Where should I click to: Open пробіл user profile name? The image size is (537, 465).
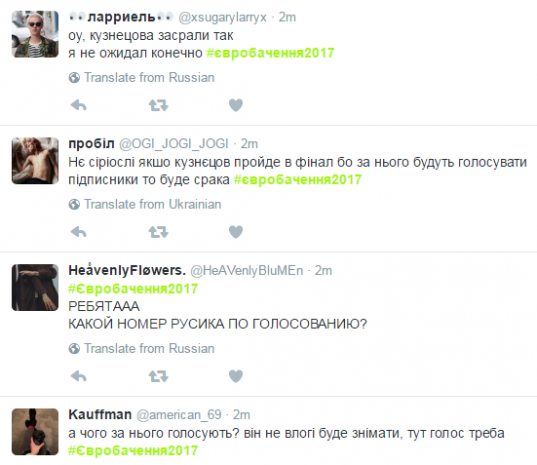pyautogui.click(x=91, y=144)
